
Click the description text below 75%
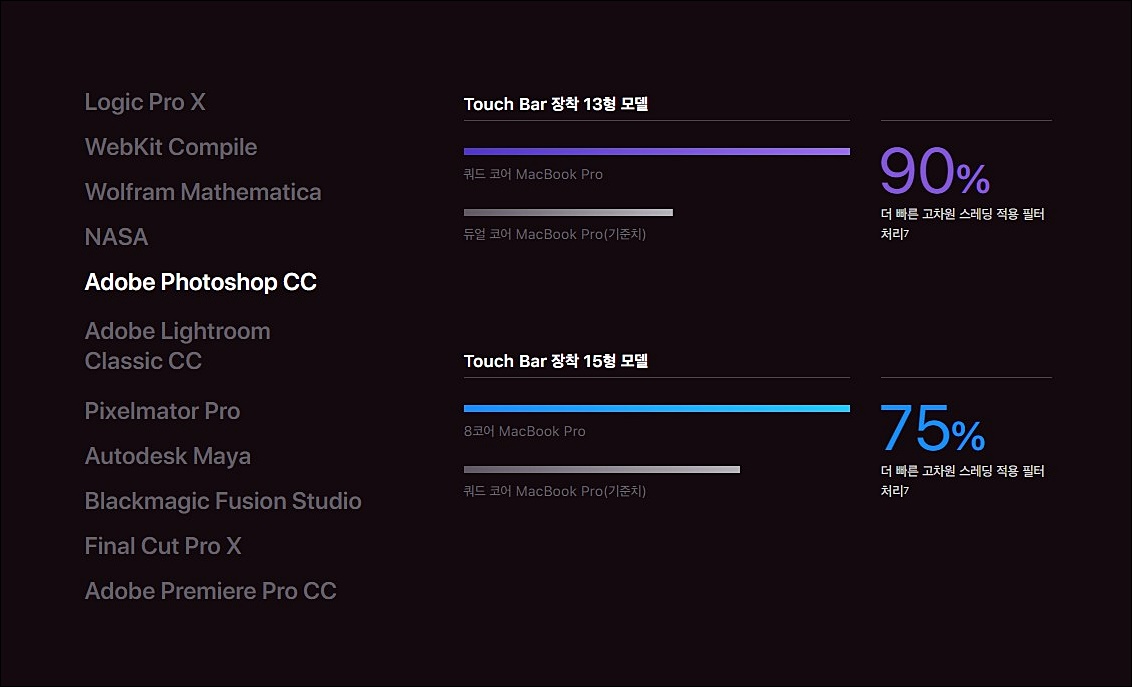tap(962, 481)
